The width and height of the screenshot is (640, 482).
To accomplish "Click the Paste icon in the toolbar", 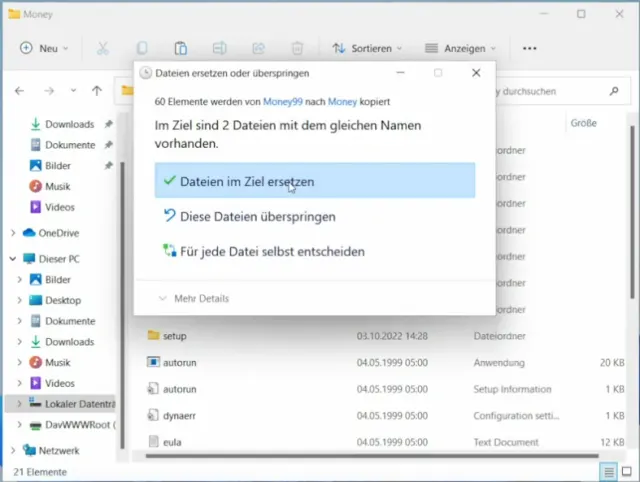I will pos(180,48).
